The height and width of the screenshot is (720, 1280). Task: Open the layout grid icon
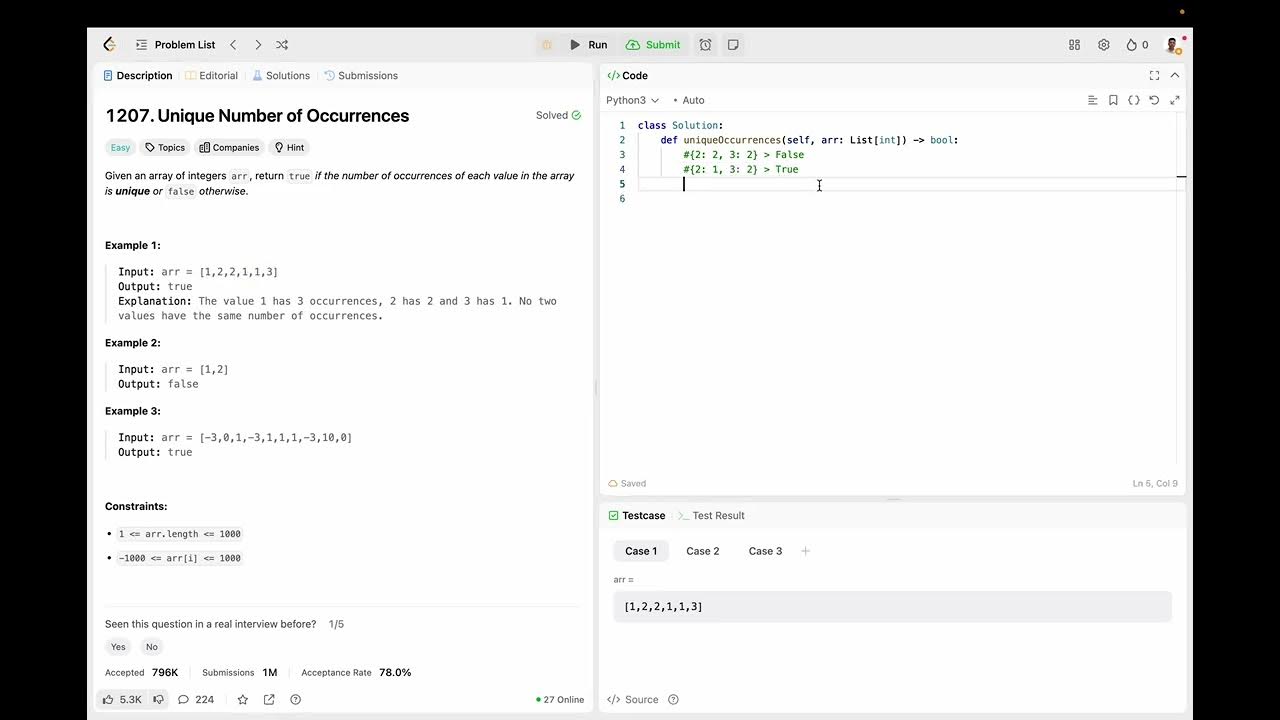click(x=1074, y=45)
